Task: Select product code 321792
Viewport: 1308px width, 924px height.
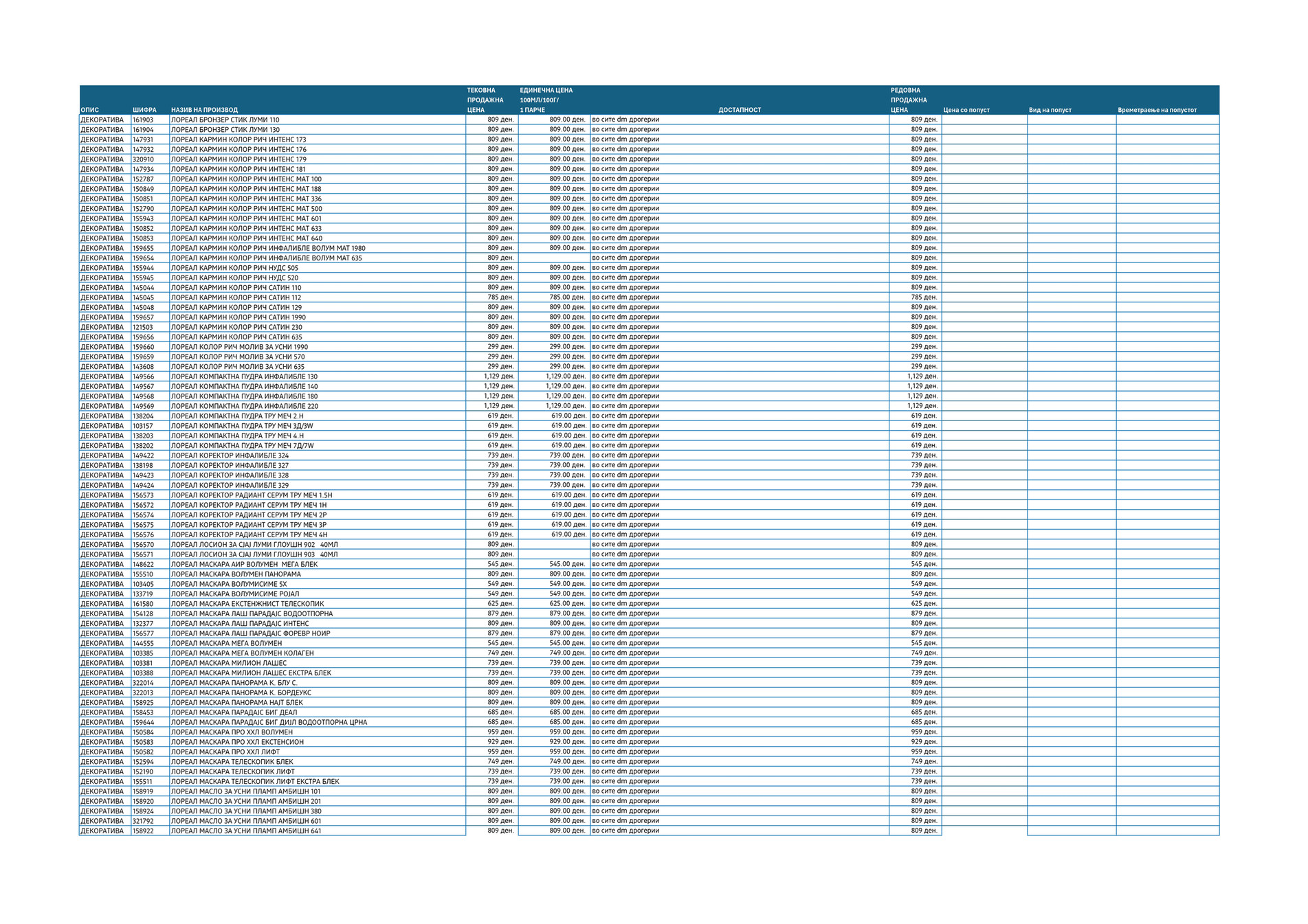Action: tap(143, 821)
